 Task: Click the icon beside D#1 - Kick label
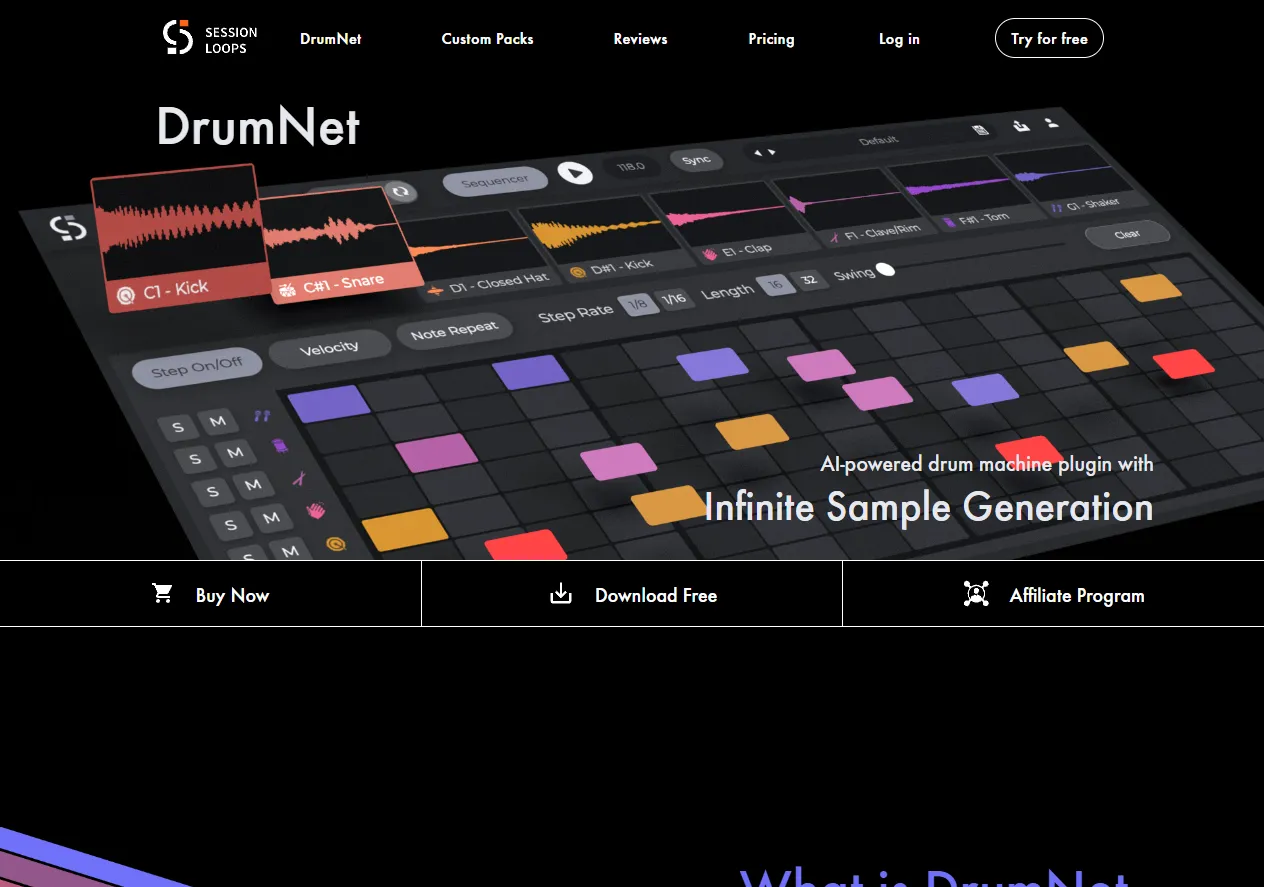[577, 270]
